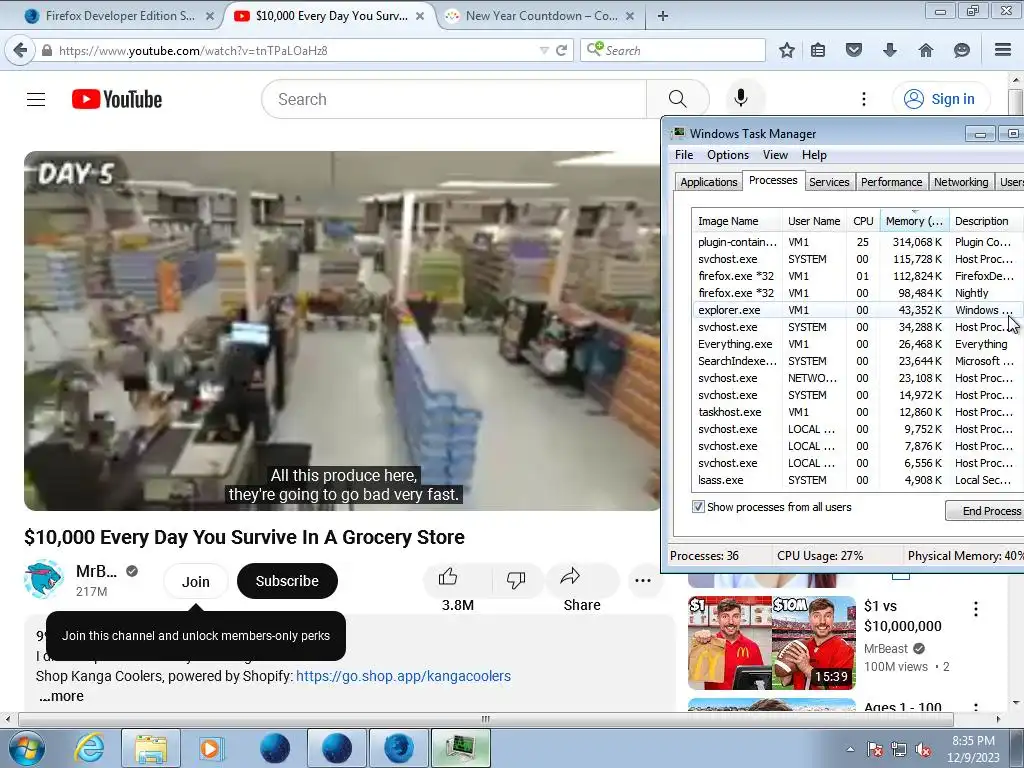Image resolution: width=1024 pixels, height=768 pixels.
Task: Expand description with ...more
Action: point(61,696)
